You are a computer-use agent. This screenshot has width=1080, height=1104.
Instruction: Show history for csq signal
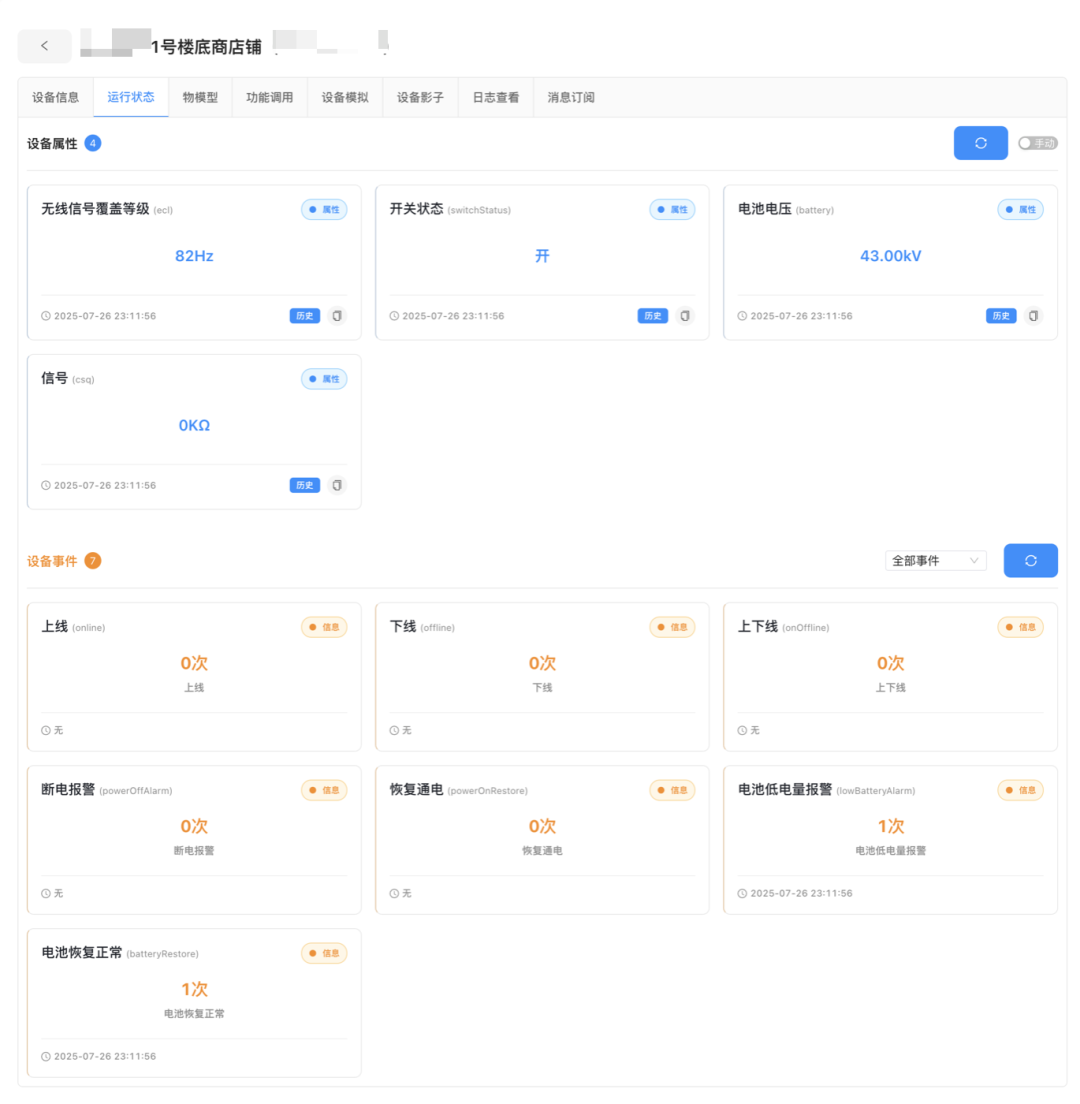click(x=305, y=485)
